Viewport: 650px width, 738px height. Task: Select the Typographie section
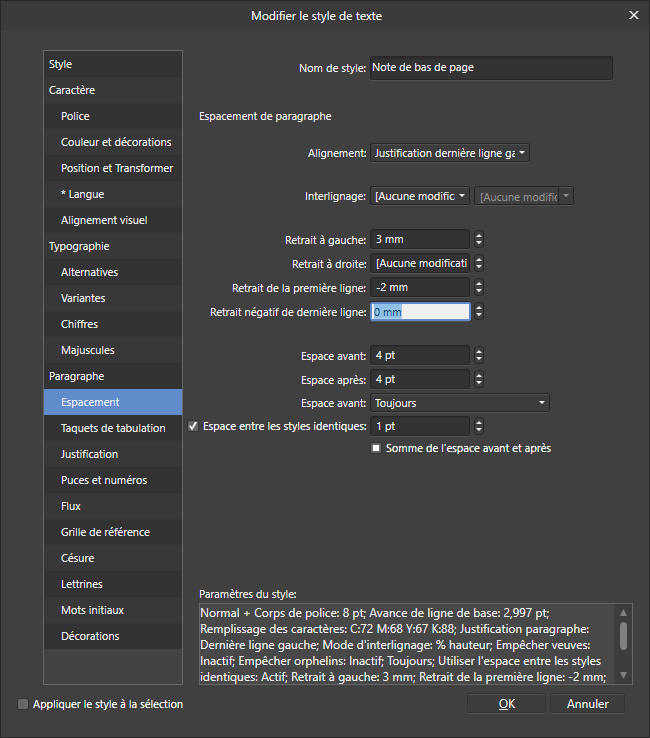113,246
